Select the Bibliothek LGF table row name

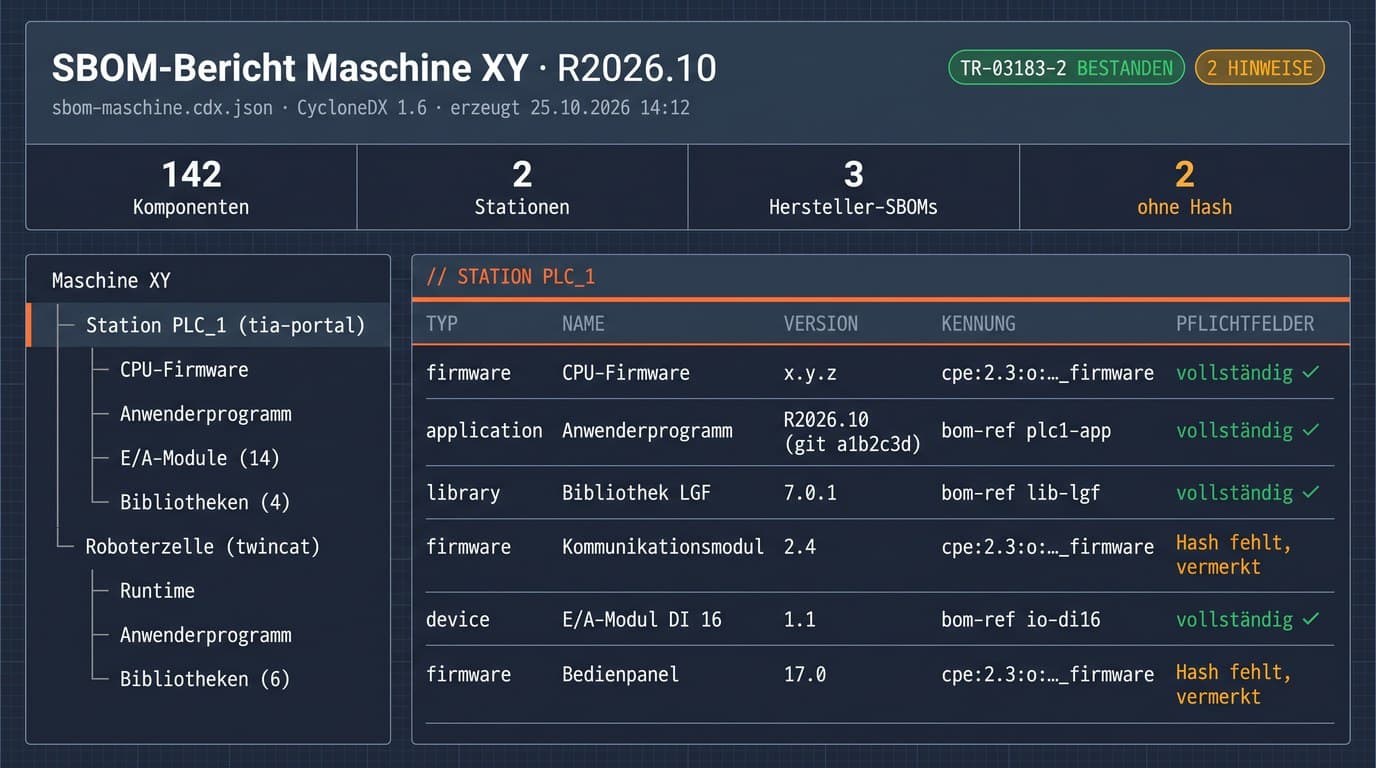(636, 493)
